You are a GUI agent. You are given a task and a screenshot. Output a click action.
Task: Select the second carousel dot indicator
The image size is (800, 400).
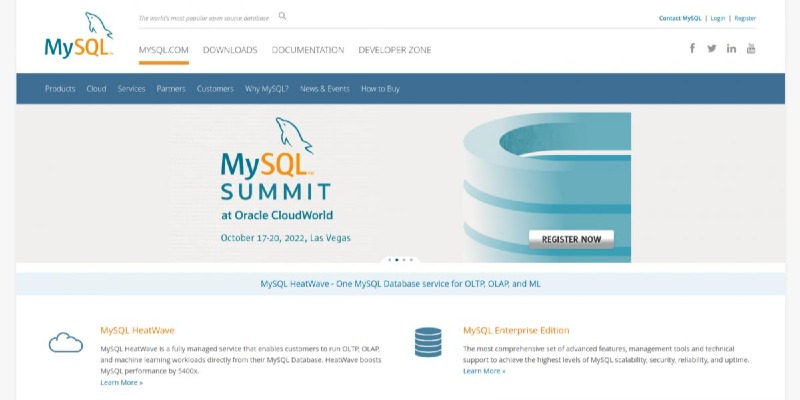pyautogui.click(x=396, y=259)
